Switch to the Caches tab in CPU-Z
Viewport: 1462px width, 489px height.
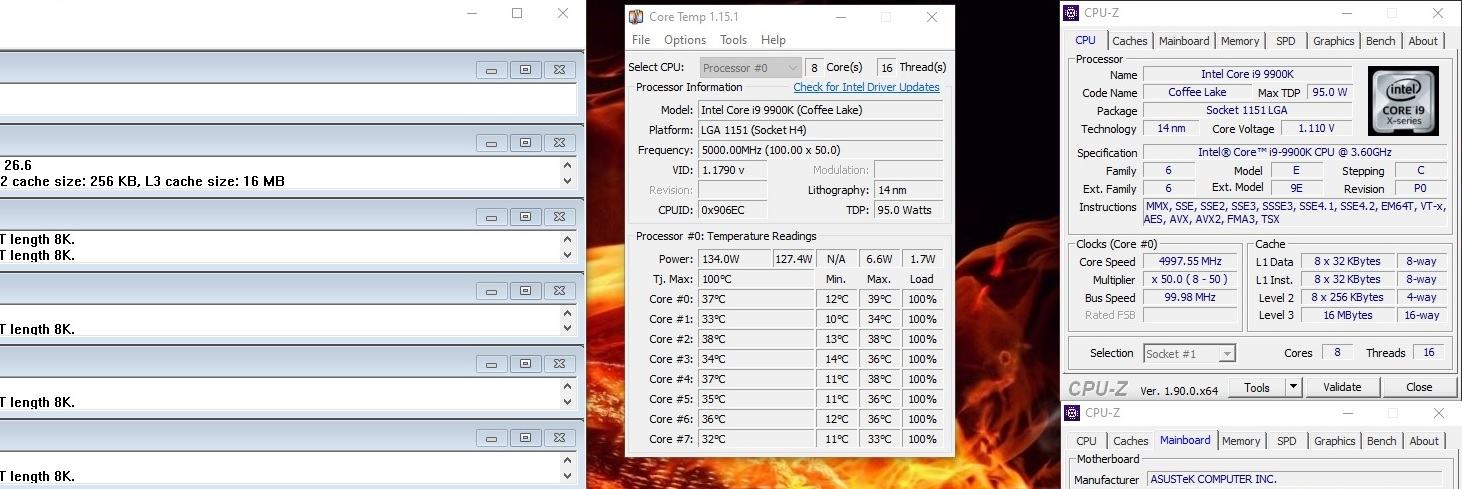[1130, 41]
